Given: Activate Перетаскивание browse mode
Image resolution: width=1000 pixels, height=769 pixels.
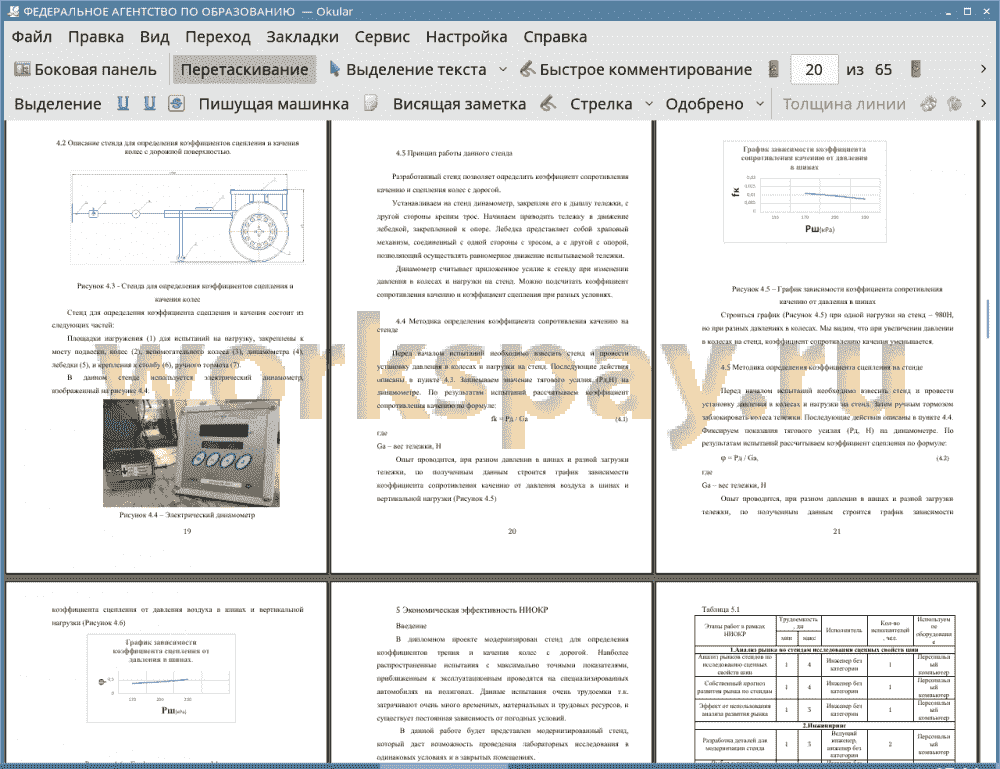Looking at the screenshot, I should click(244, 70).
